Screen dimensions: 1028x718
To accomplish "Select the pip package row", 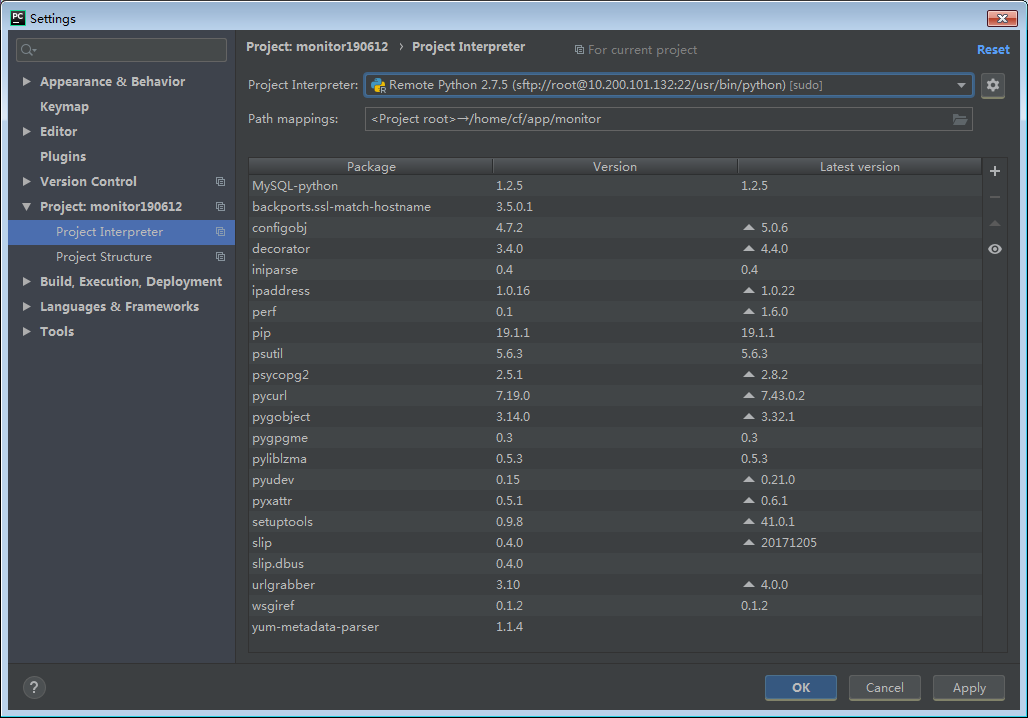I will [615, 332].
